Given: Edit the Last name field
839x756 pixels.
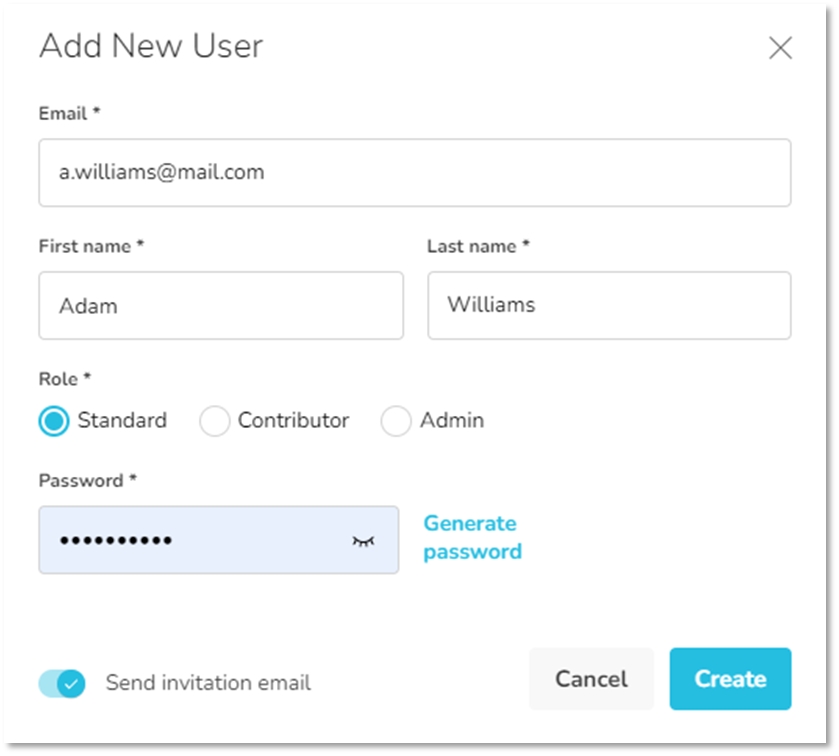Looking at the screenshot, I should click(x=608, y=305).
